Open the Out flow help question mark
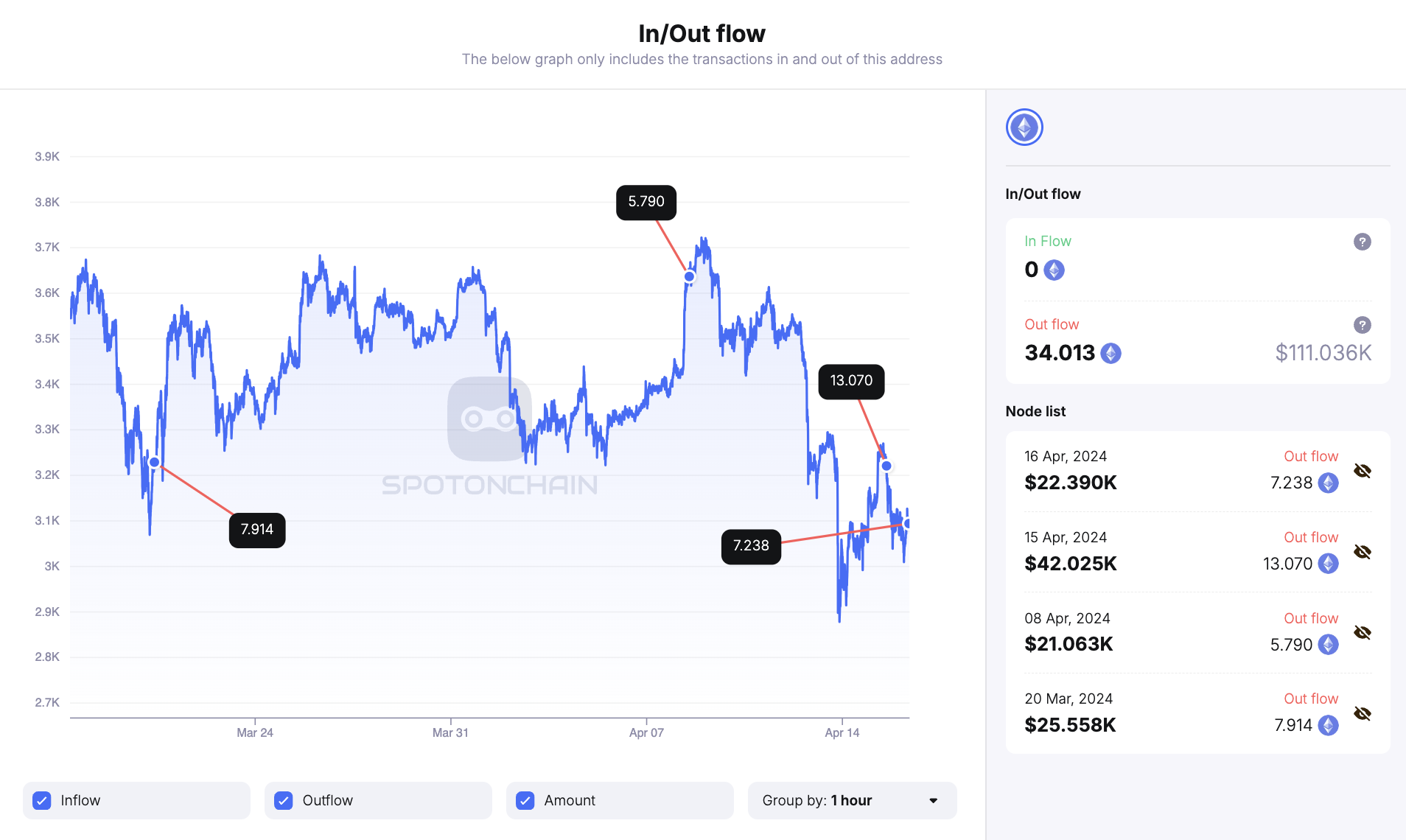This screenshot has height=840, width=1406. [x=1362, y=325]
